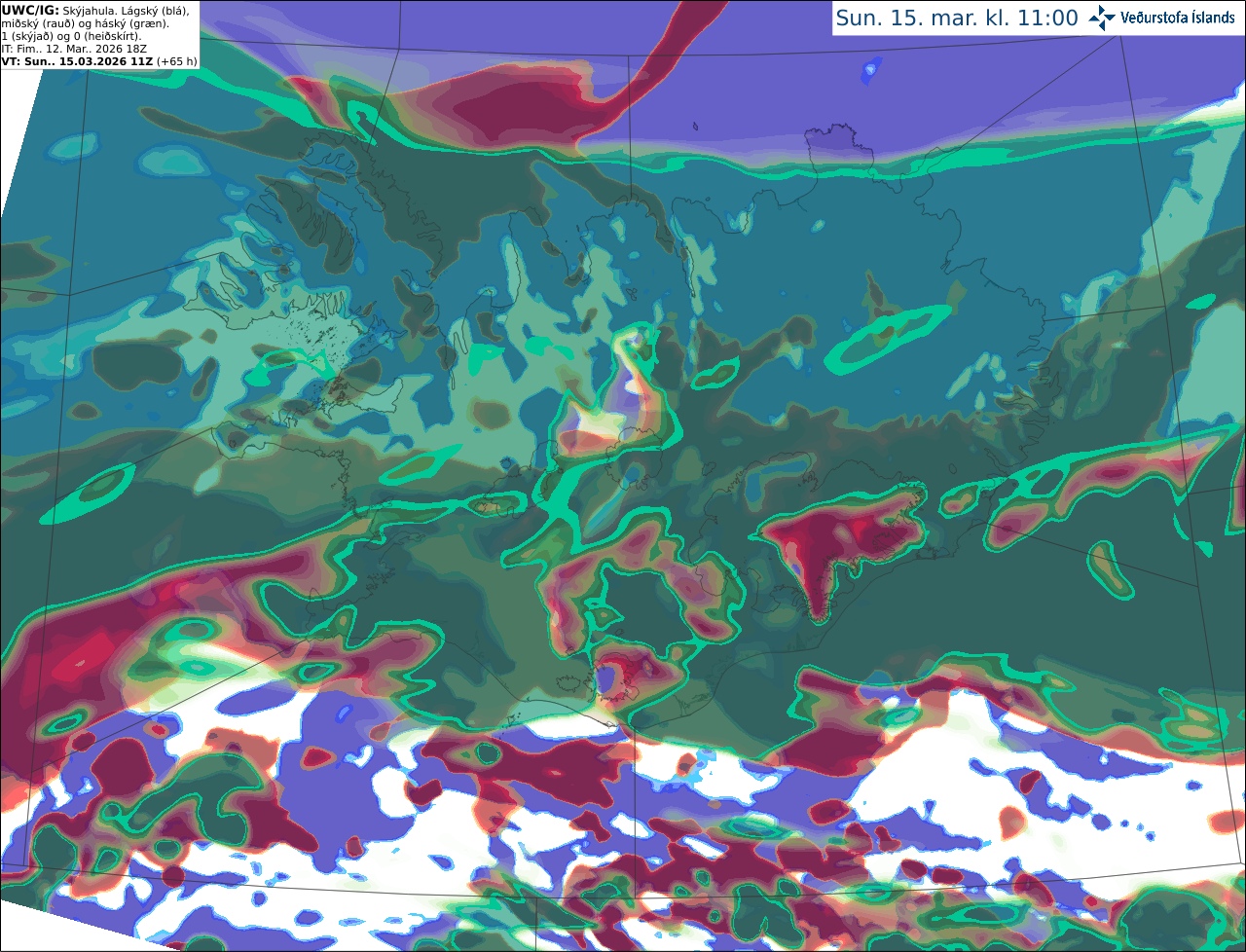Screen dimensions: 1246x952
Task: Click the "miðský (rauð) og háský (græn)." legend line
Action: click(85, 23)
